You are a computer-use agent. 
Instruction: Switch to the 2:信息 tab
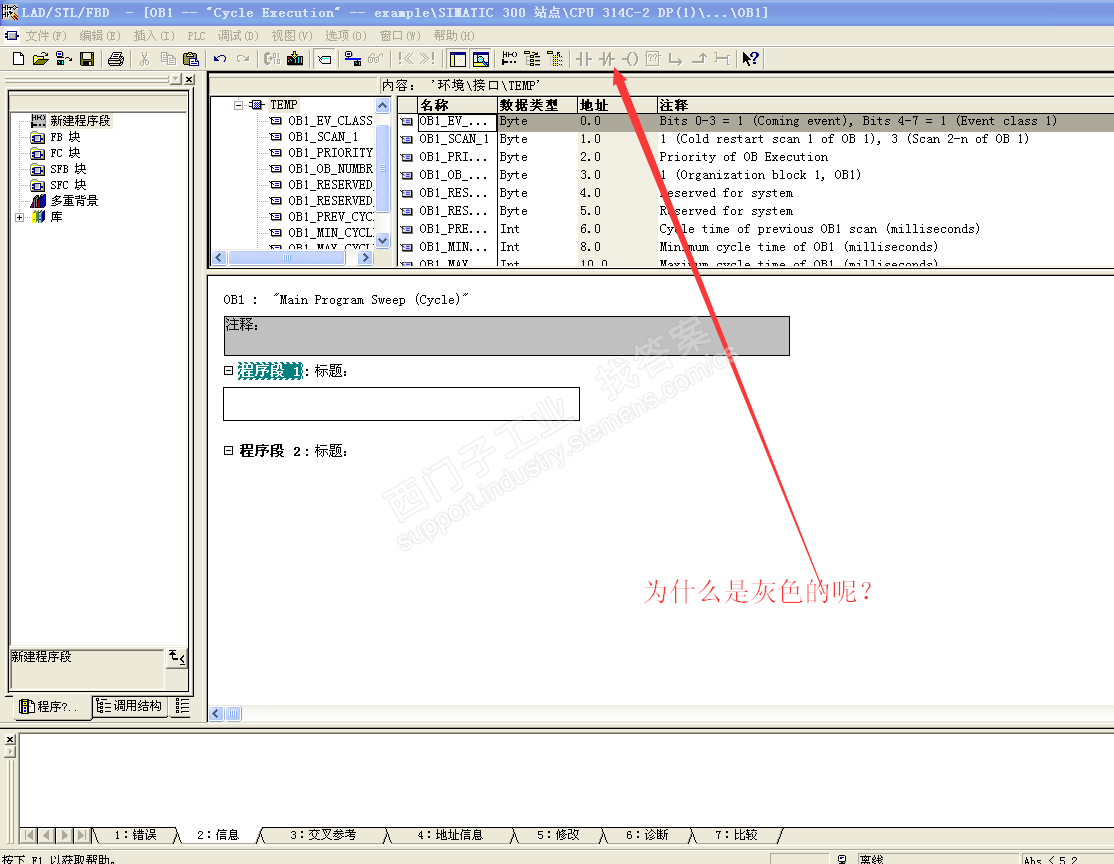(x=217, y=835)
